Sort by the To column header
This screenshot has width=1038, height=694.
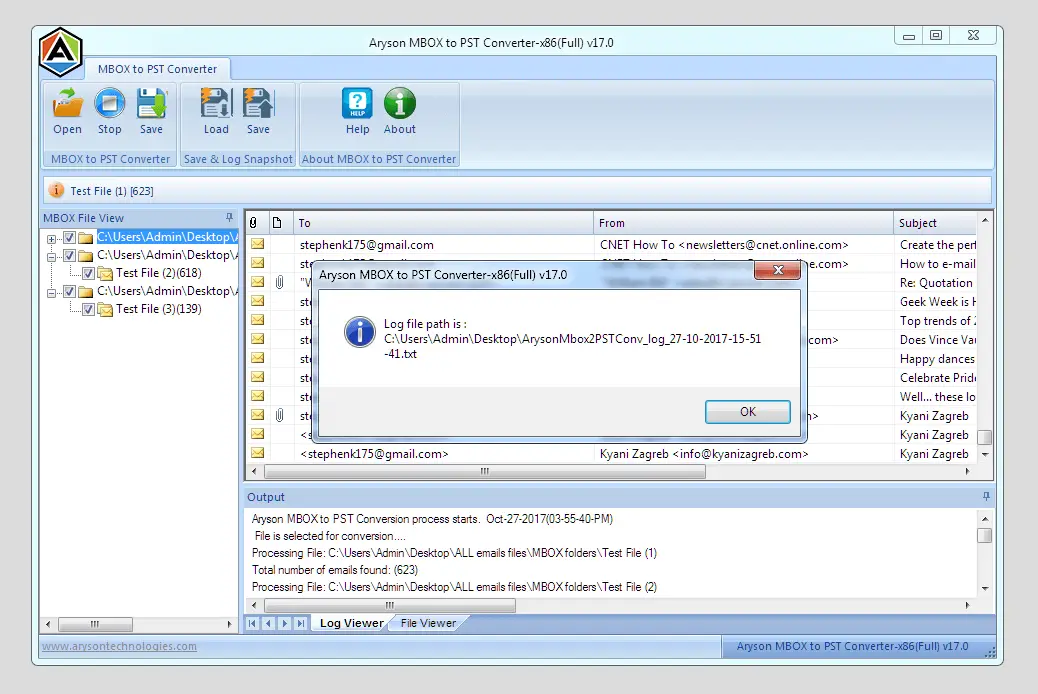(443, 223)
